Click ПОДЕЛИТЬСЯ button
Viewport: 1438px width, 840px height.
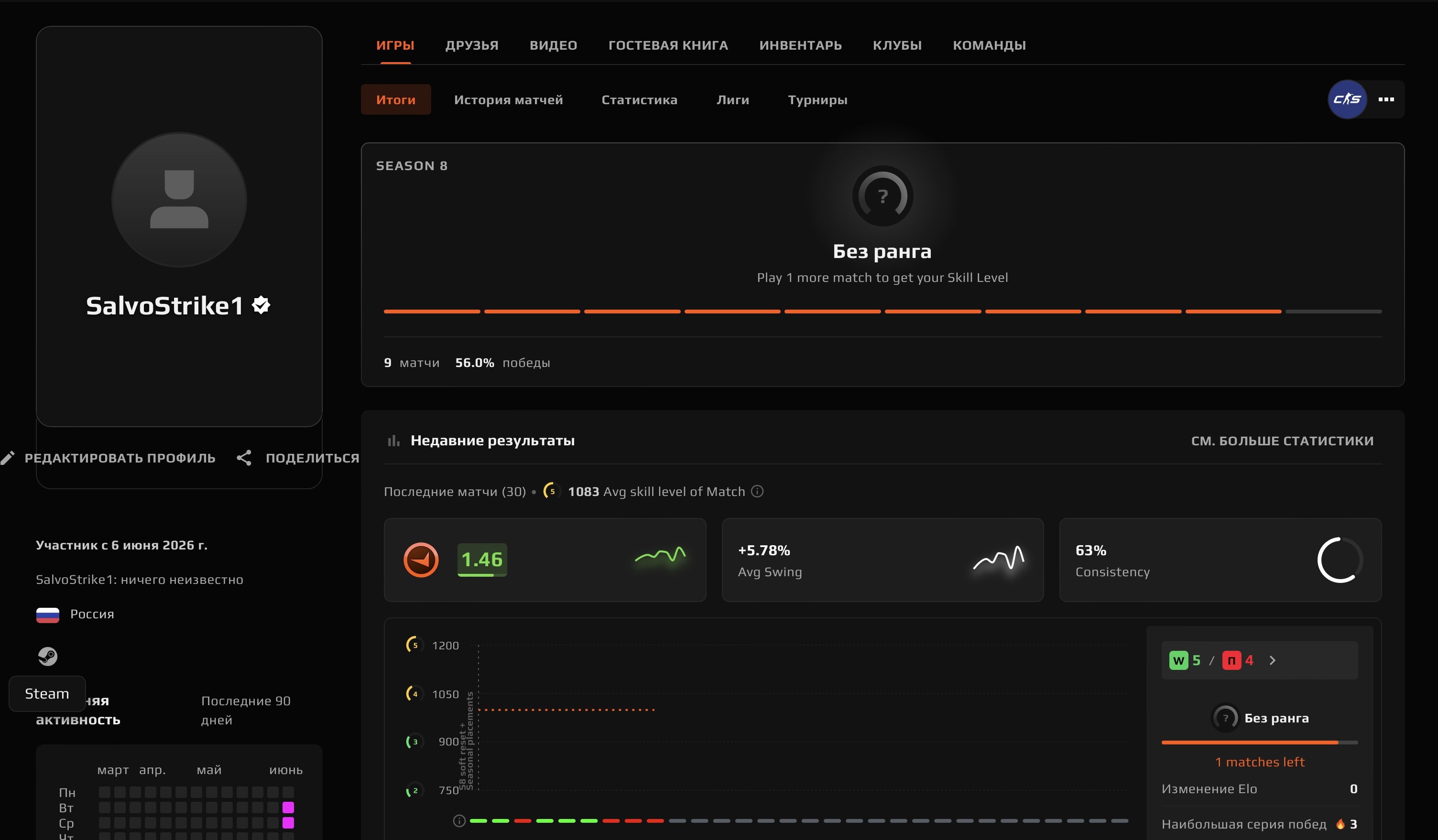312,458
